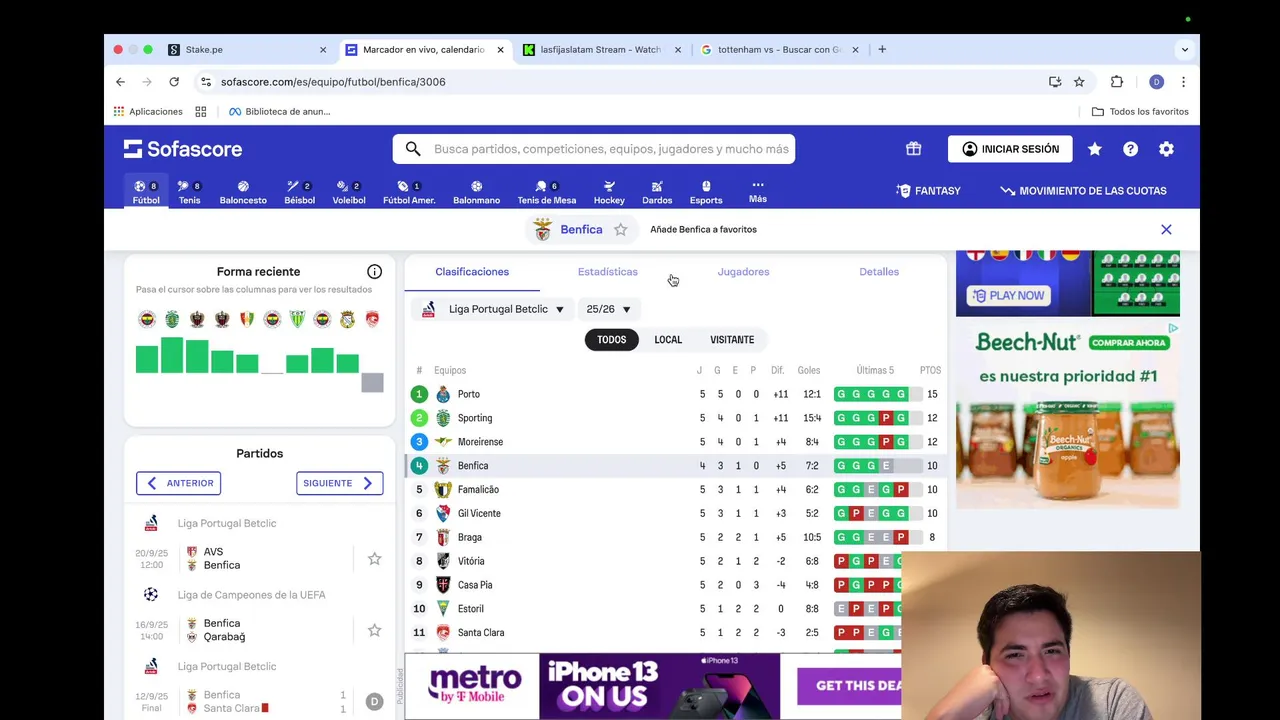Image resolution: width=1280 pixels, height=720 pixels.
Task: Go back in browser history
Action: tap(120, 82)
